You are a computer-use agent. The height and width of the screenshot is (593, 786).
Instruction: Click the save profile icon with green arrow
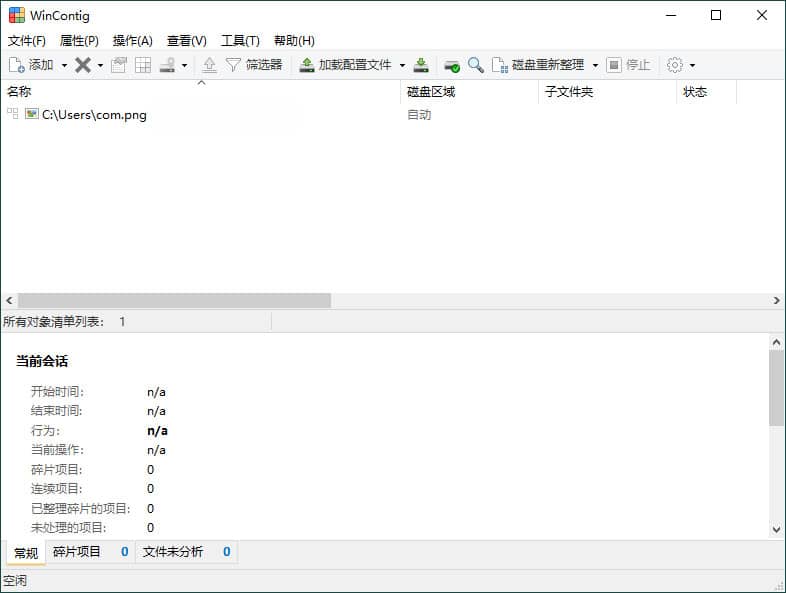point(422,65)
